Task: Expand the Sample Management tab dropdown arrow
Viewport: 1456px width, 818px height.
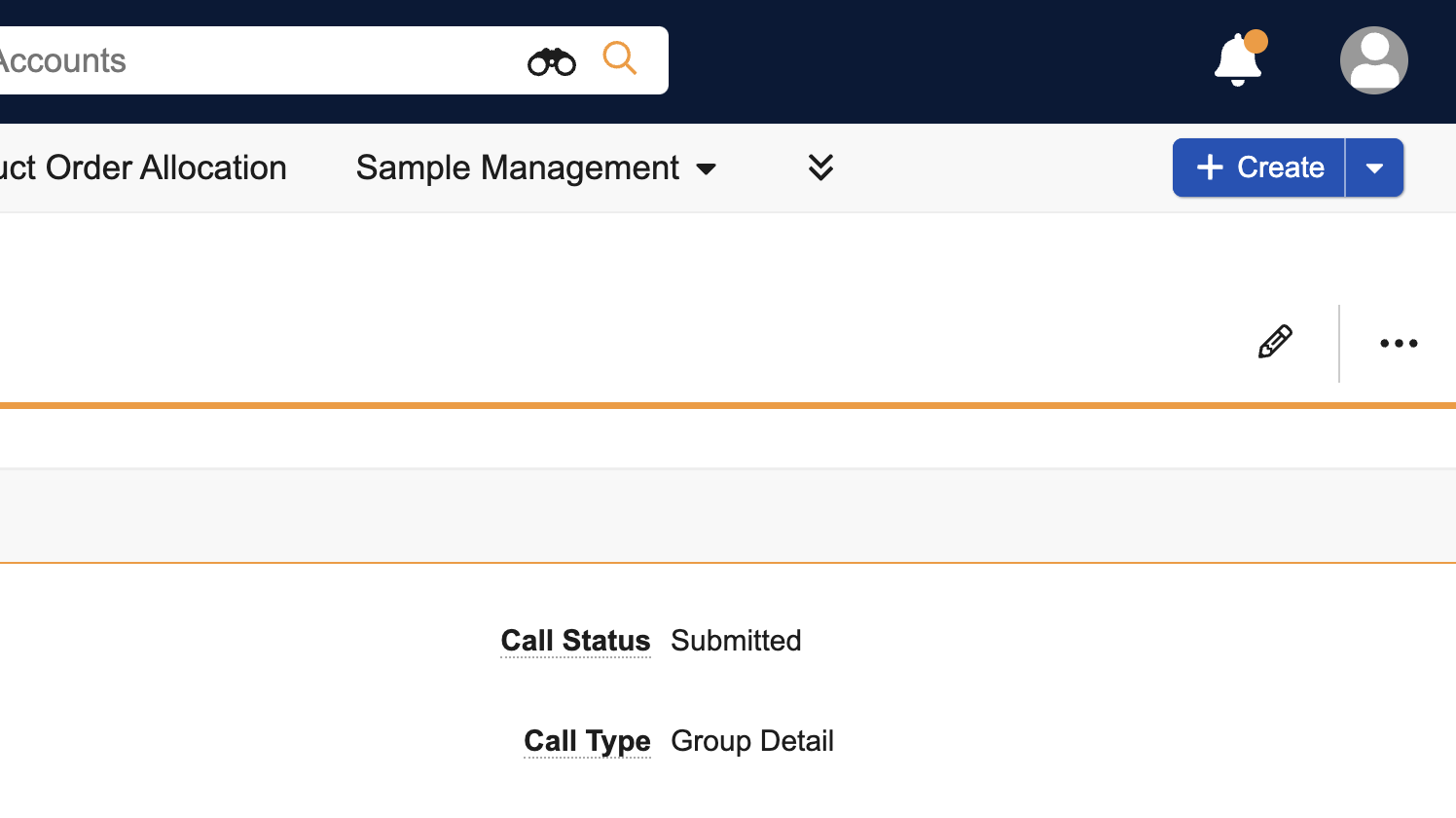Action: point(707,169)
